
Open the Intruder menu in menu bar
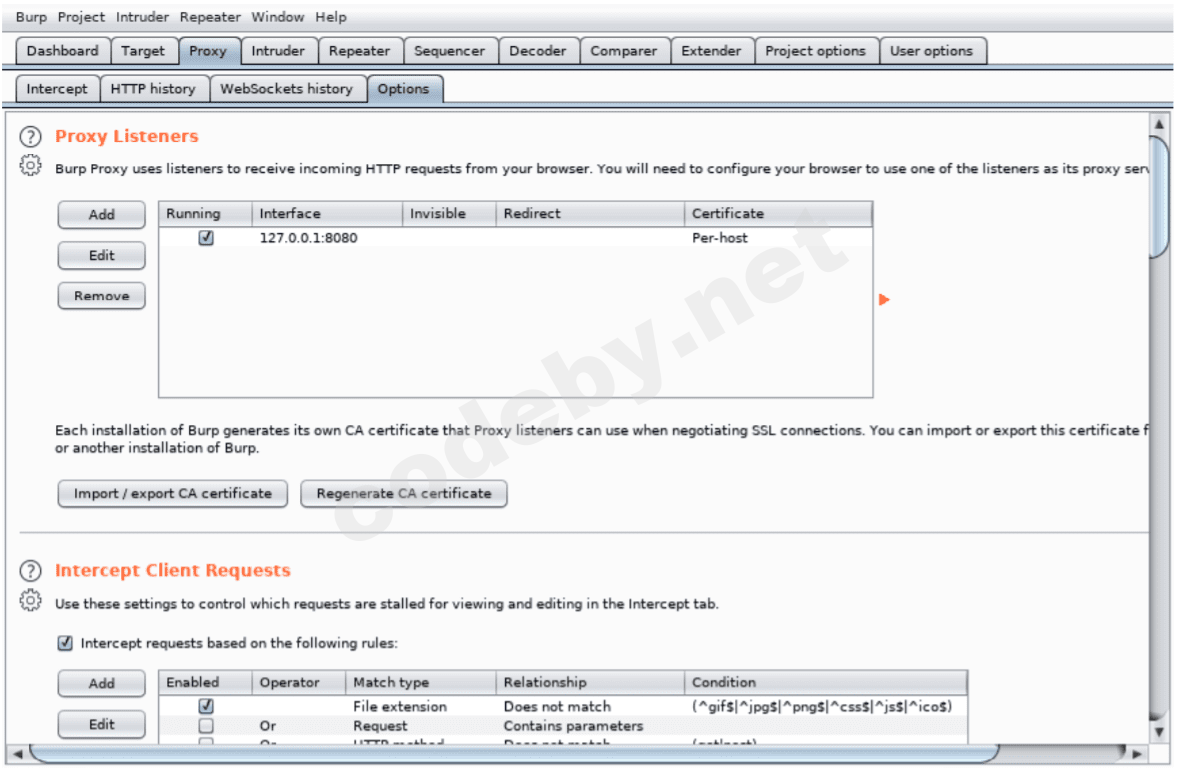point(142,17)
